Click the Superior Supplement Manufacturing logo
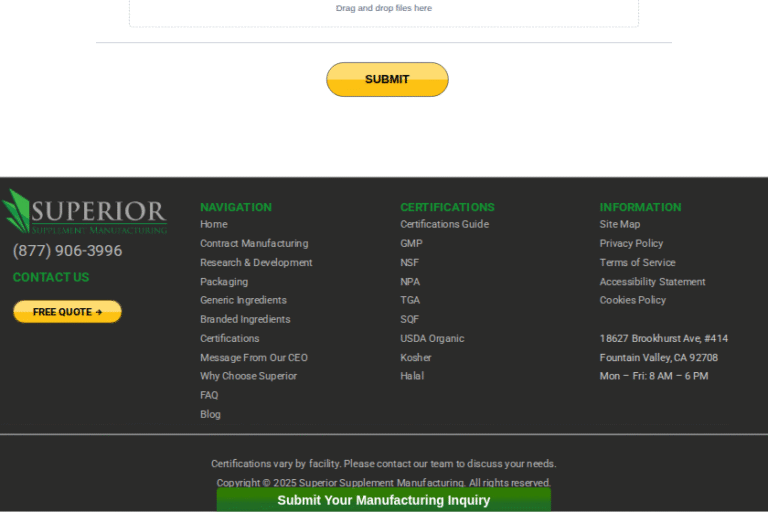768x512 pixels. 84,212
